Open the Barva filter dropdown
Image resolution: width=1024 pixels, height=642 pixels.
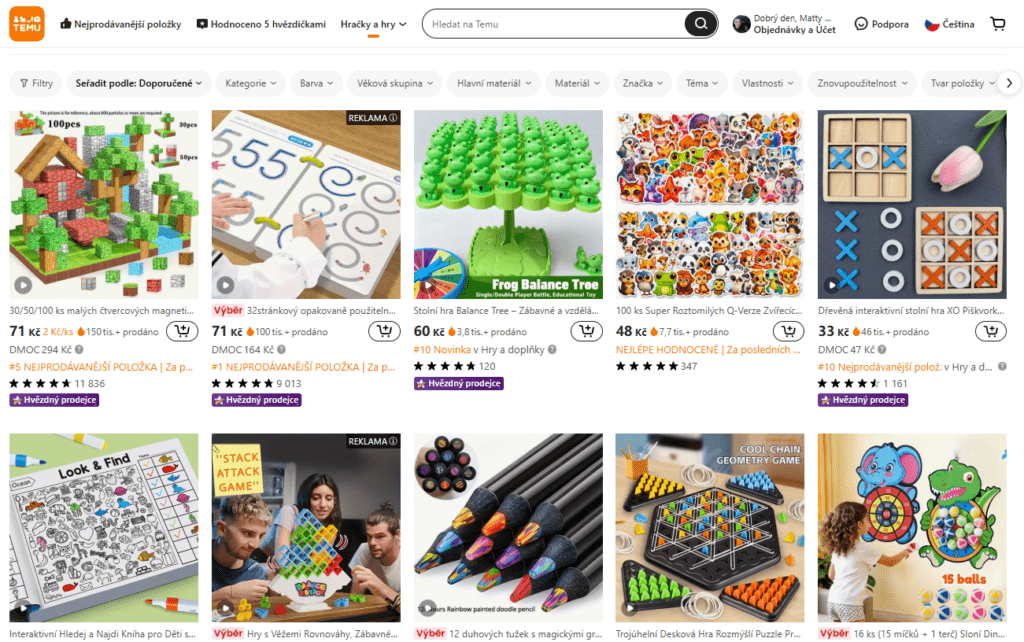(x=317, y=83)
